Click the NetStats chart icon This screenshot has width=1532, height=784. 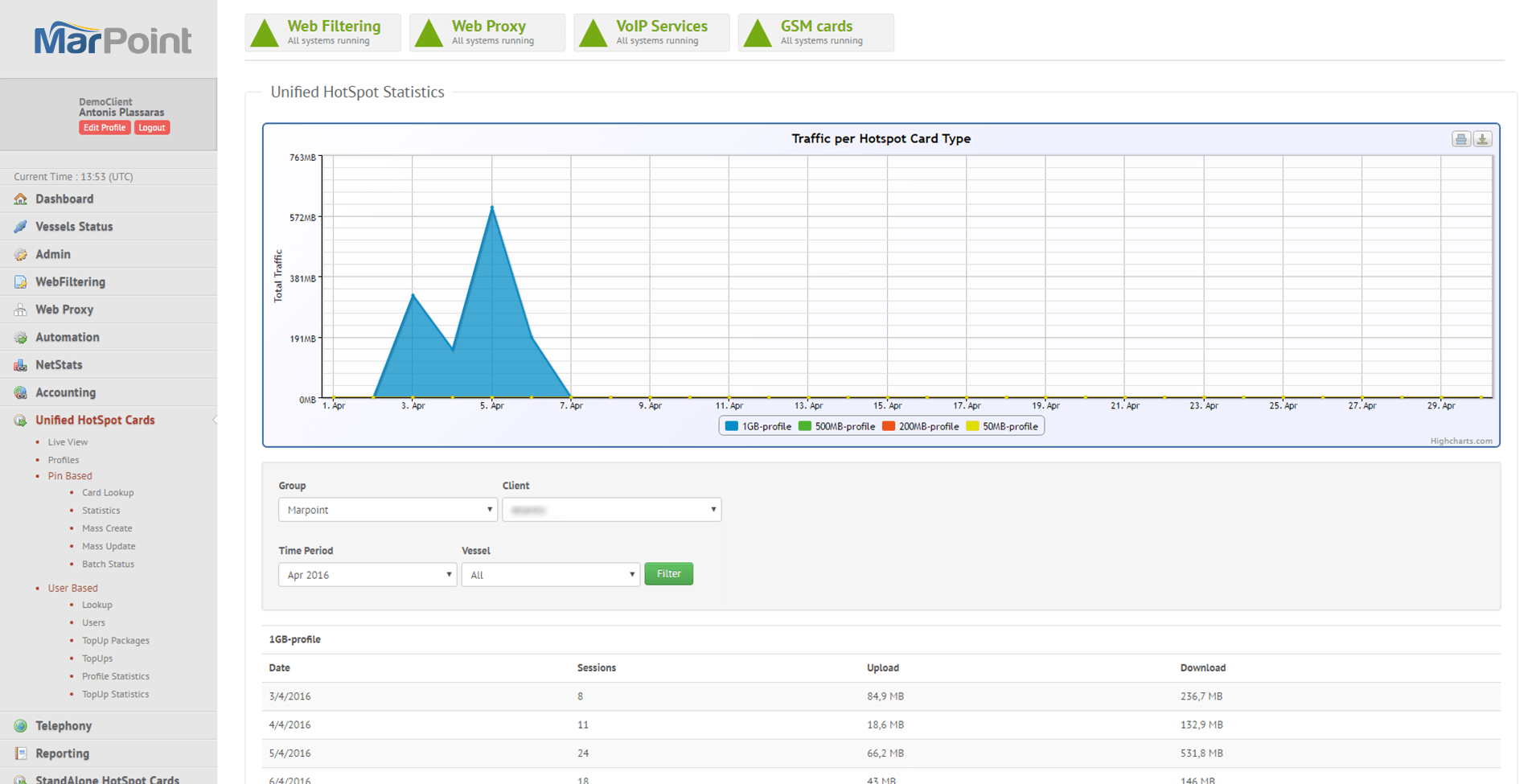click(21, 365)
